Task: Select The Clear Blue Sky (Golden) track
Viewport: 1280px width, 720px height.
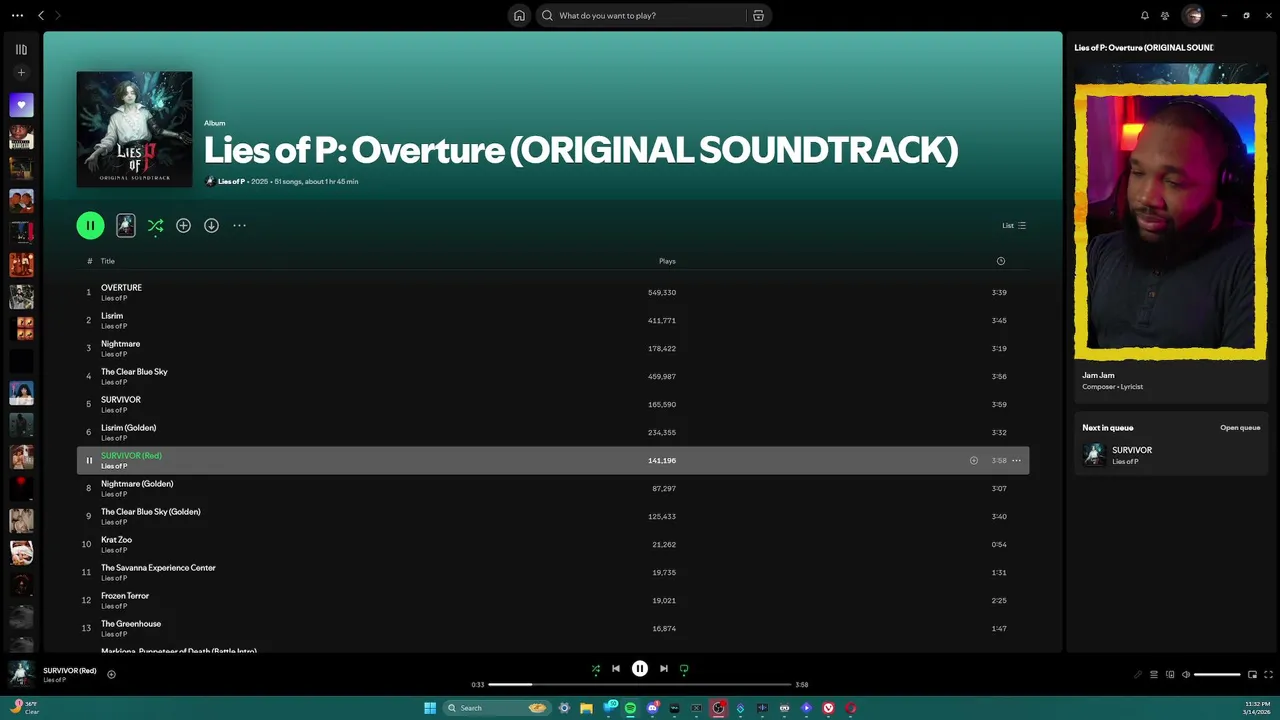Action: [553, 516]
